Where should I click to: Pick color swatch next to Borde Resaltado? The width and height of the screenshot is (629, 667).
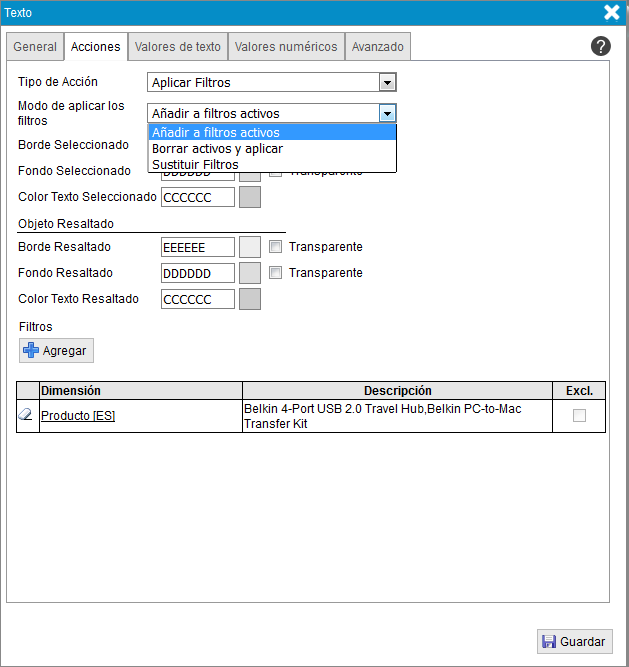[x=250, y=247]
